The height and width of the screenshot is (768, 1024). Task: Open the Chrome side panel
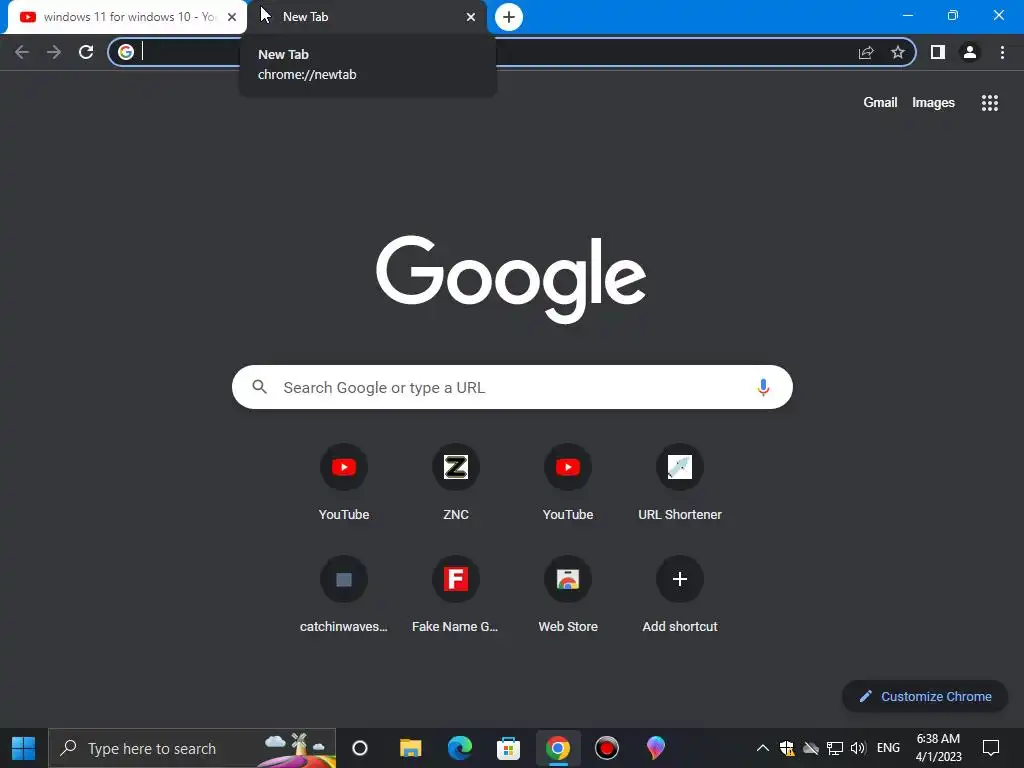[938, 52]
